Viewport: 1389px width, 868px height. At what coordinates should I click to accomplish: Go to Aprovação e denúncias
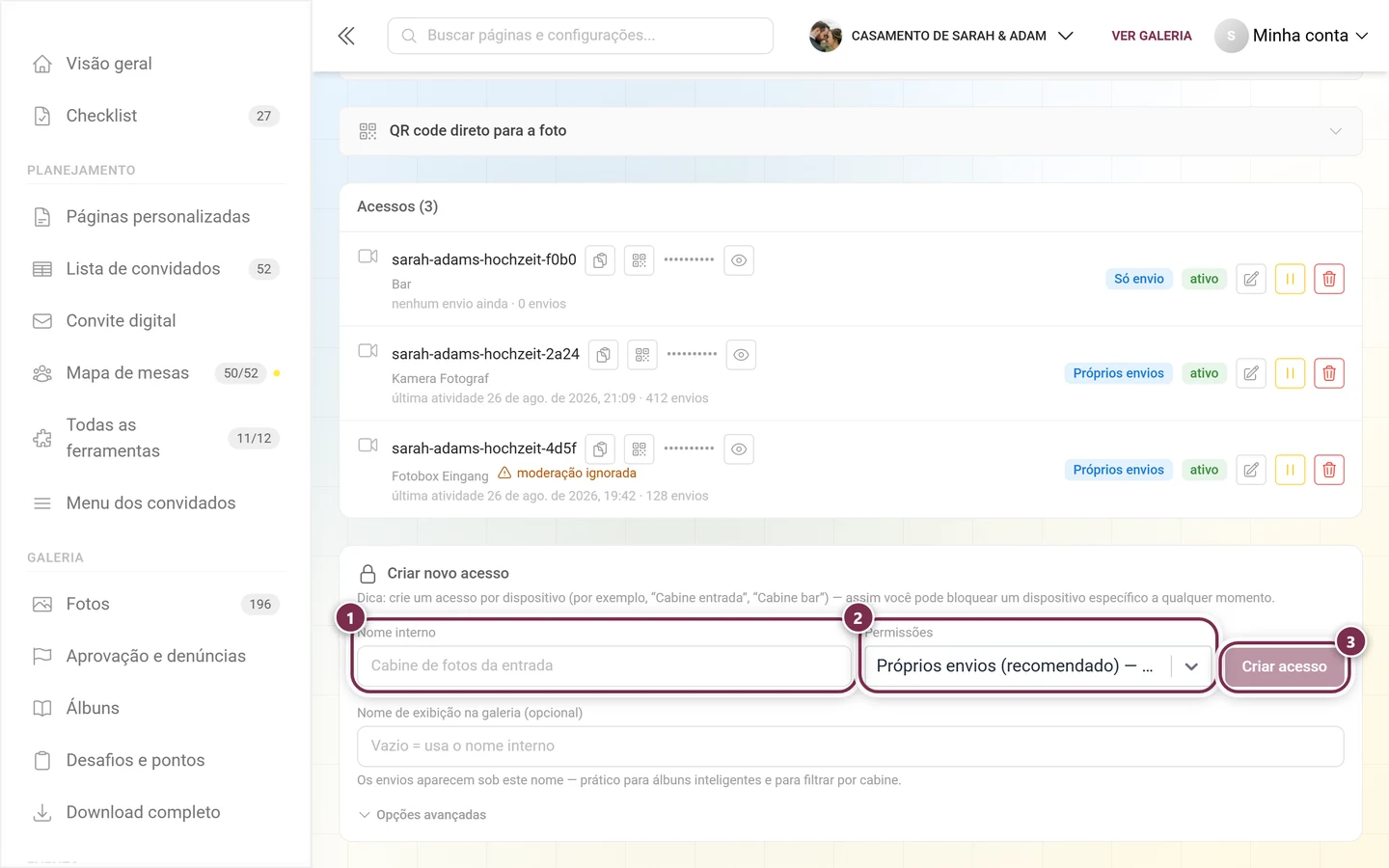155,656
